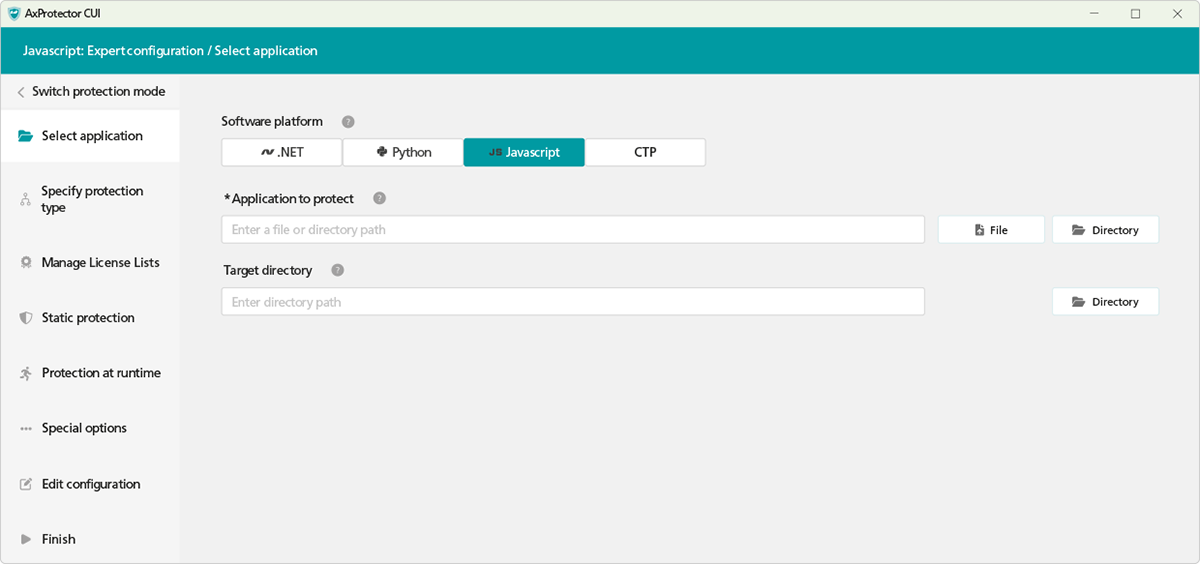1200x564 pixels.
Task: Browse for a File to protect
Action: point(991,230)
